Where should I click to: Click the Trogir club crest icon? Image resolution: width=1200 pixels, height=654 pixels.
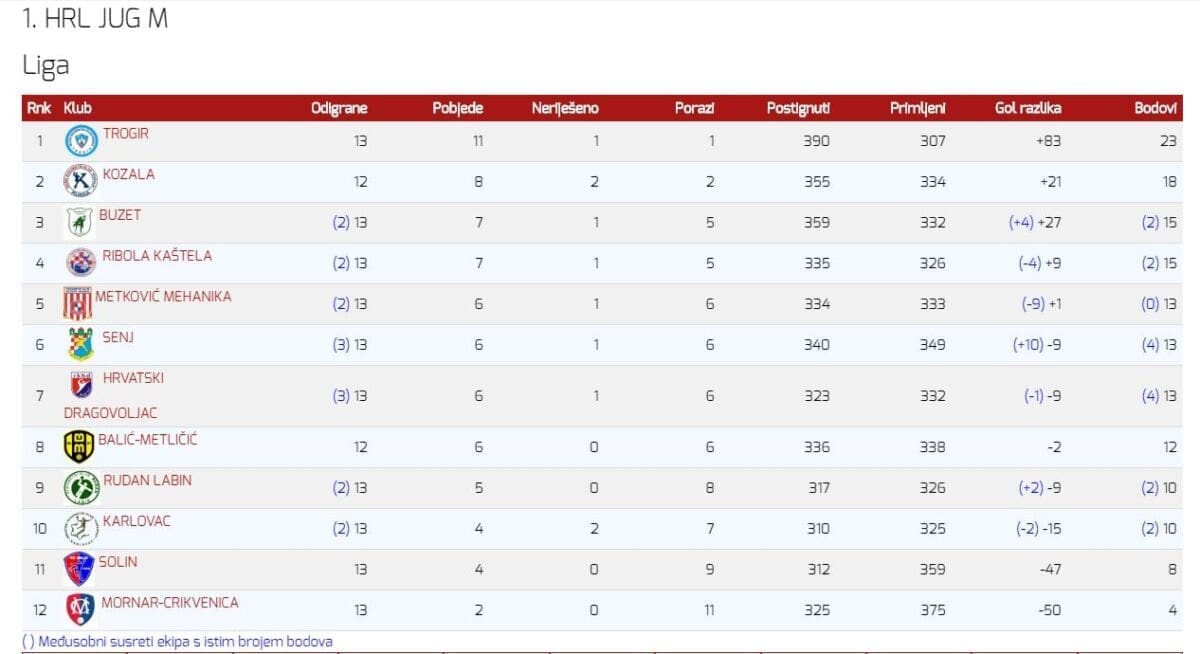click(81, 141)
